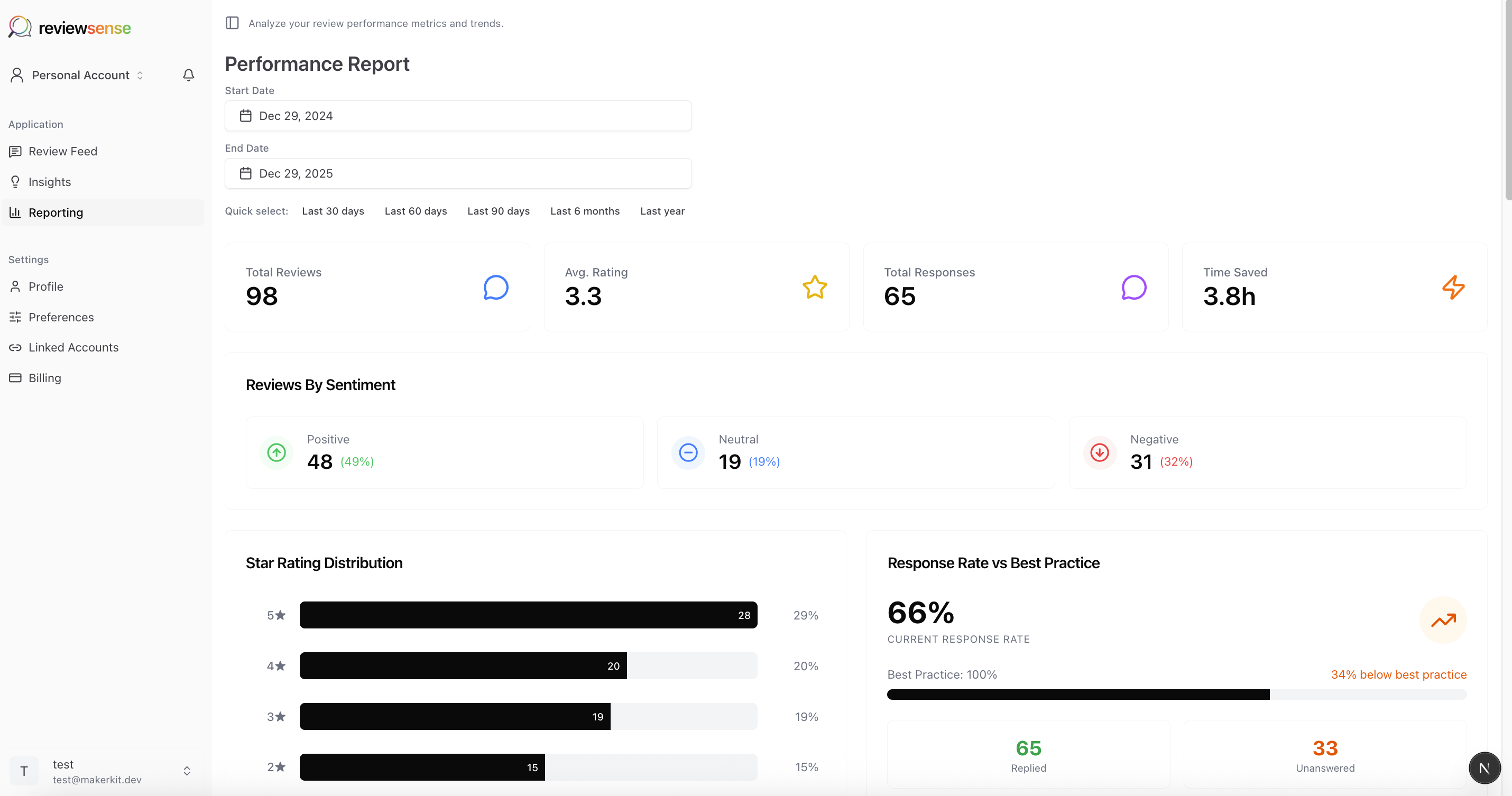This screenshot has height=796, width=1512.
Task: Open the Billing settings page
Action: (x=44, y=377)
